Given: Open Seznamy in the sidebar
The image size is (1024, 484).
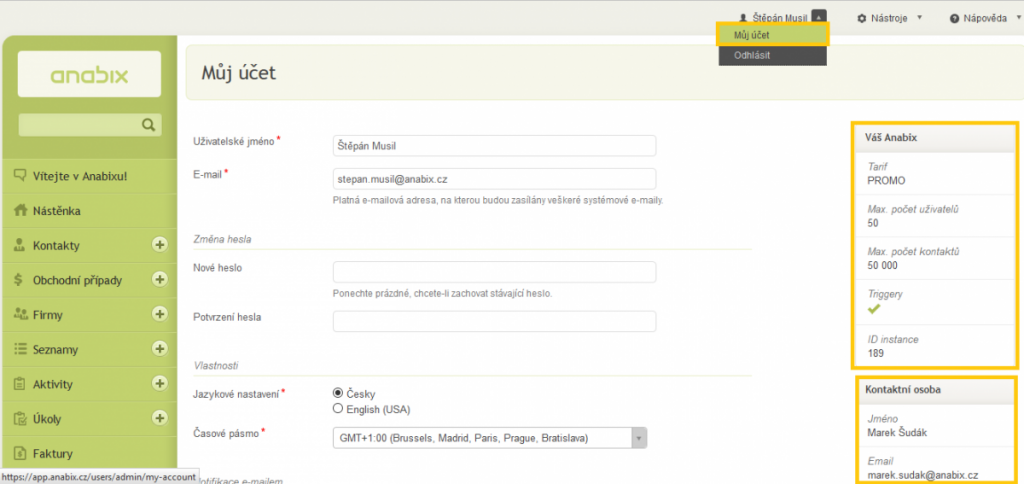Looking at the screenshot, I should pos(89,349).
